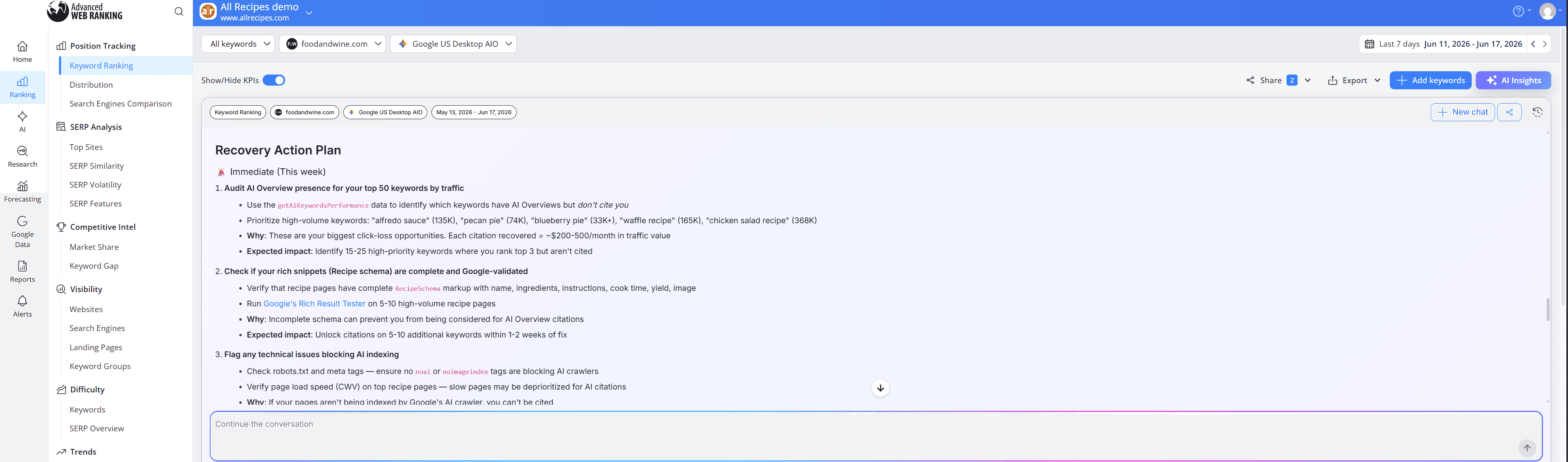Screen dimensions: 1568x462
Task: Start a New chat
Action: pyautogui.click(x=1462, y=112)
